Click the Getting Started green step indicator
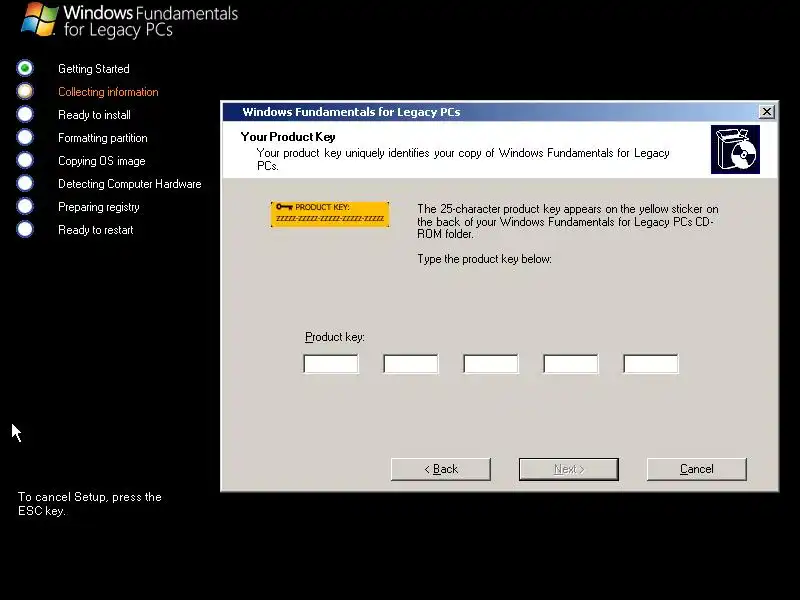 tap(25, 68)
